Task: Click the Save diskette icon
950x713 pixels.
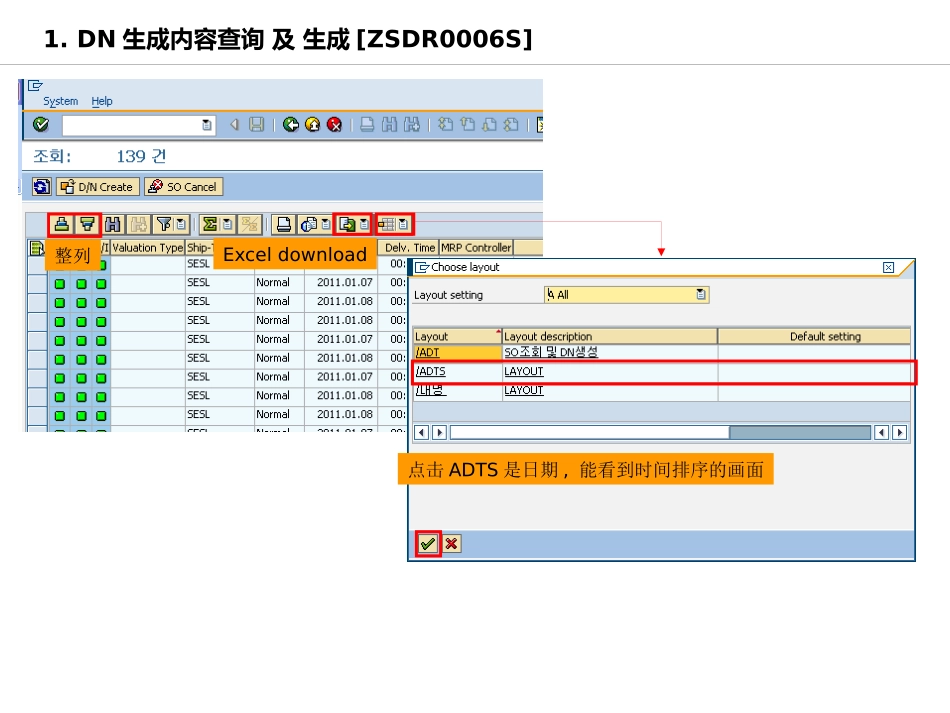Action: click(x=256, y=125)
